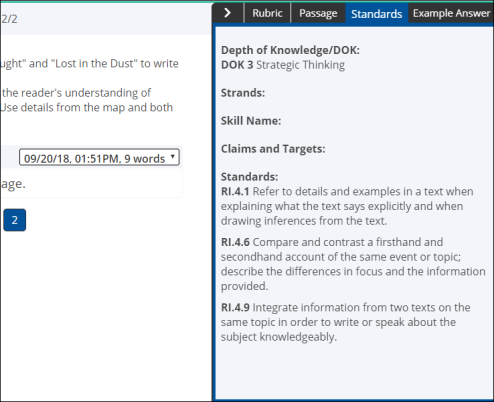This screenshot has height=402, width=494.
Task: Click the student response text area
Action: (x=91, y=183)
